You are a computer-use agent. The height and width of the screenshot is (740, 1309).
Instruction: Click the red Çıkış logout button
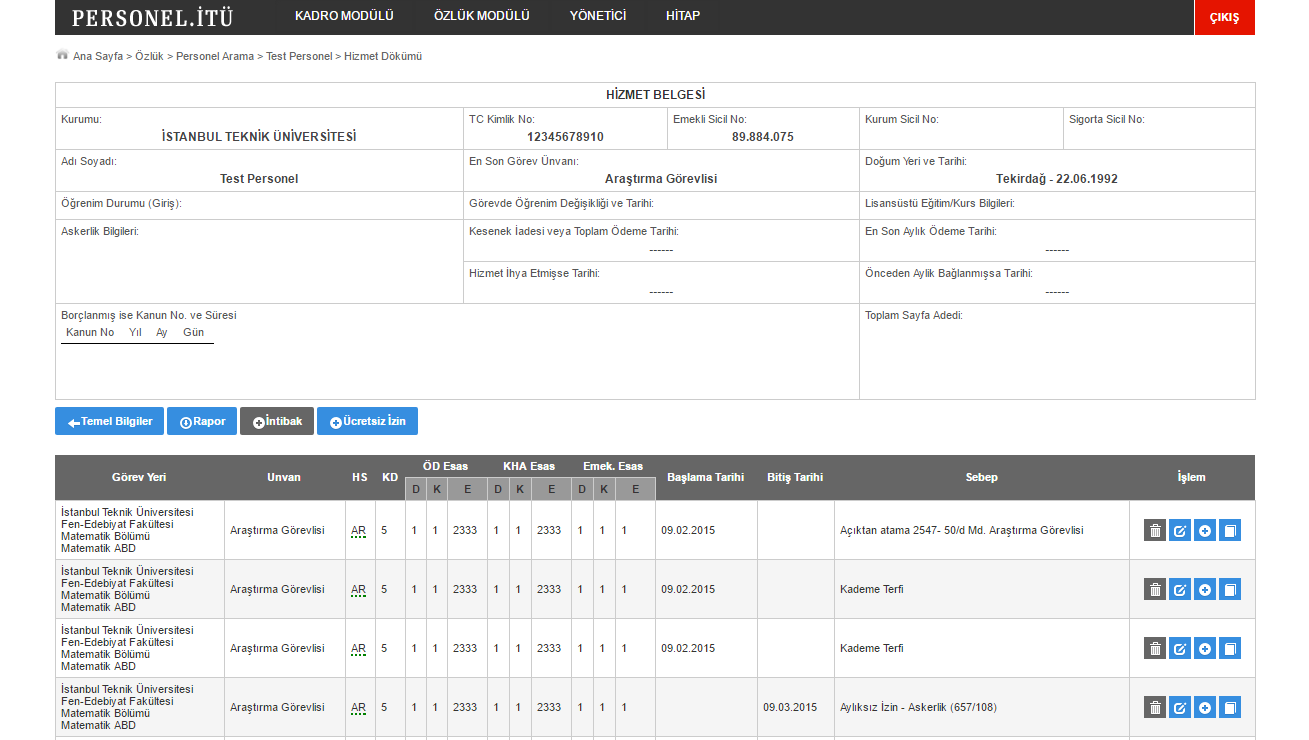1224,18
